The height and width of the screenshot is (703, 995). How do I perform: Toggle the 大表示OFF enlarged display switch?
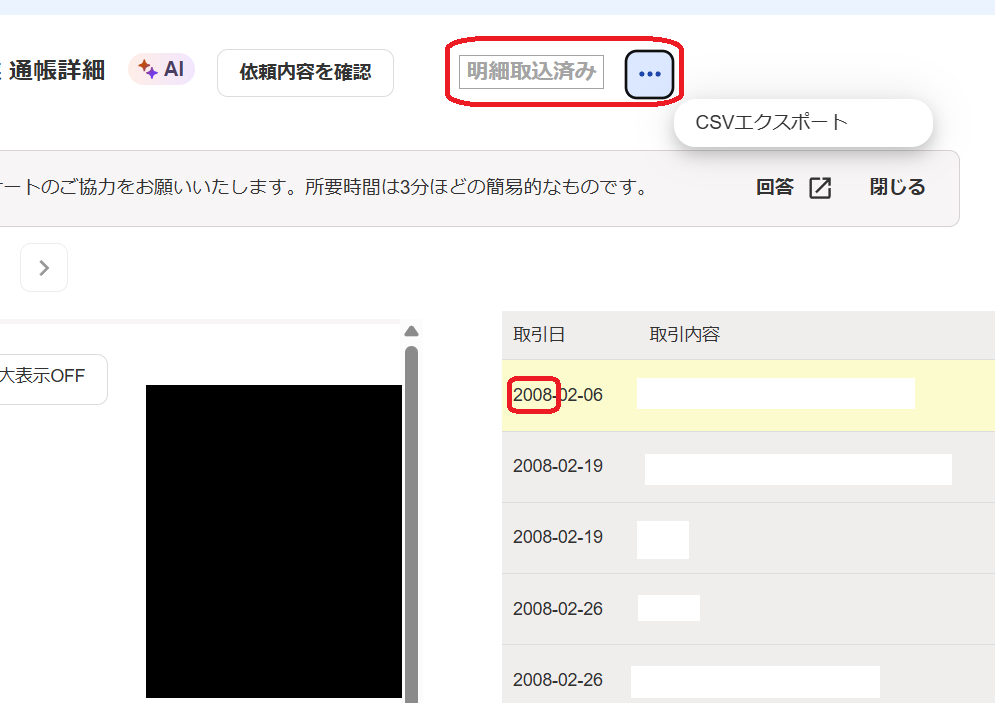(52, 377)
